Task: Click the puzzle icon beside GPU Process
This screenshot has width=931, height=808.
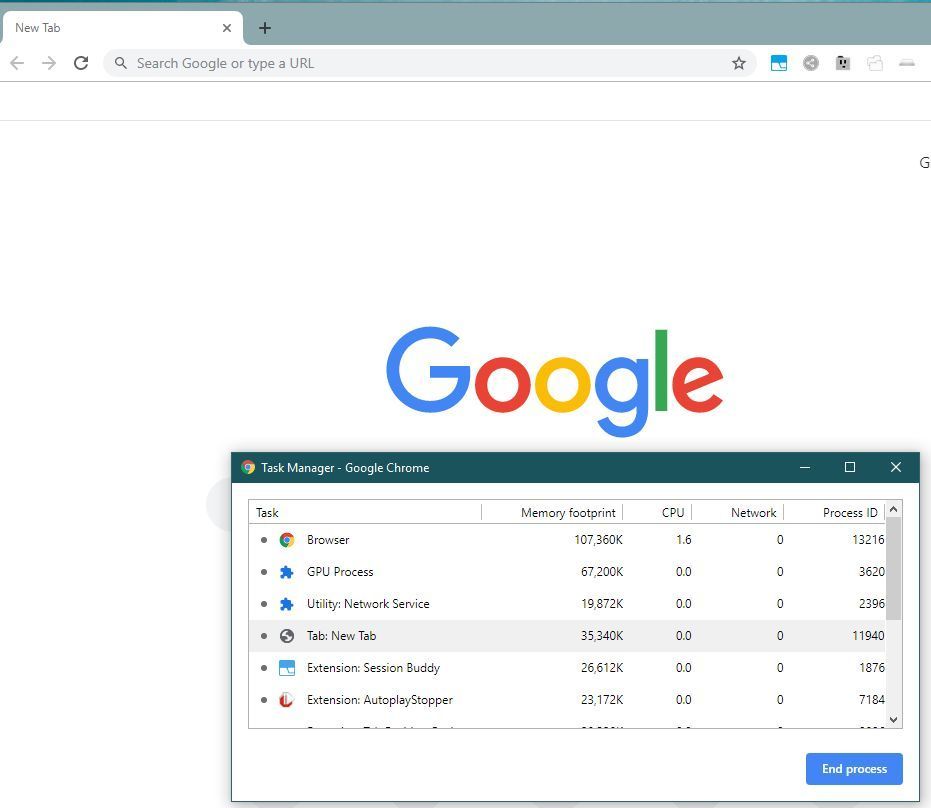Action: pos(287,572)
